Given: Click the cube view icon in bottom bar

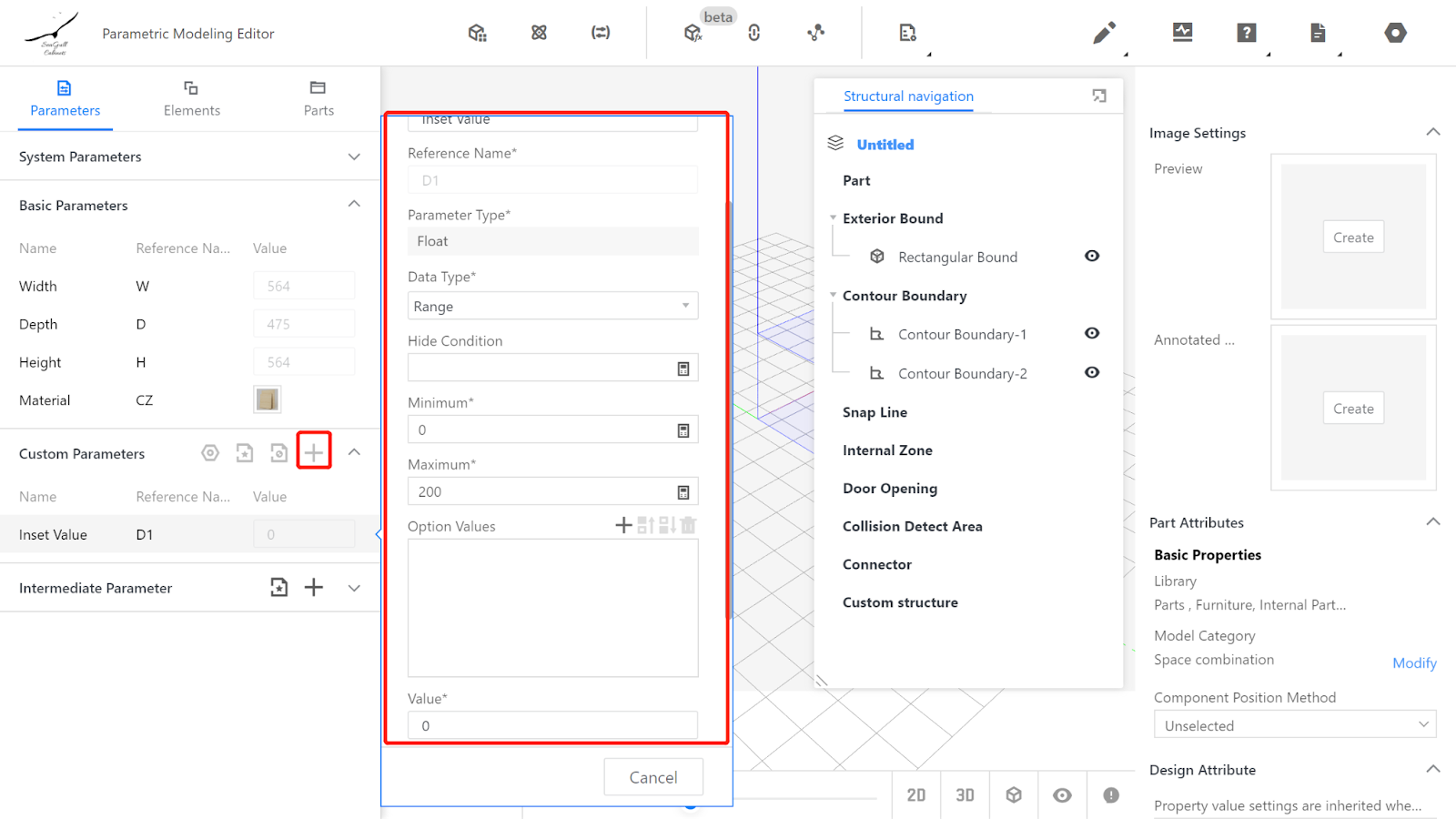Looking at the screenshot, I should click(1014, 795).
